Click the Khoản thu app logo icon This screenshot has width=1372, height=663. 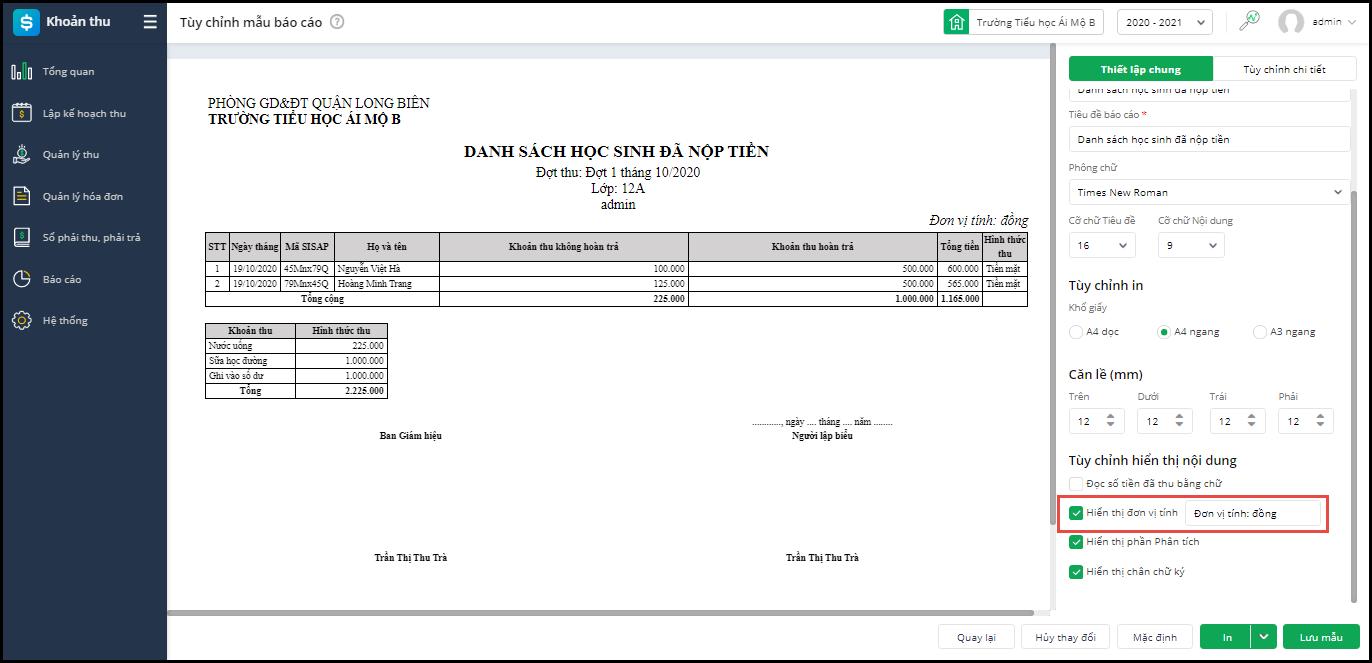pyautogui.click(x=26, y=22)
